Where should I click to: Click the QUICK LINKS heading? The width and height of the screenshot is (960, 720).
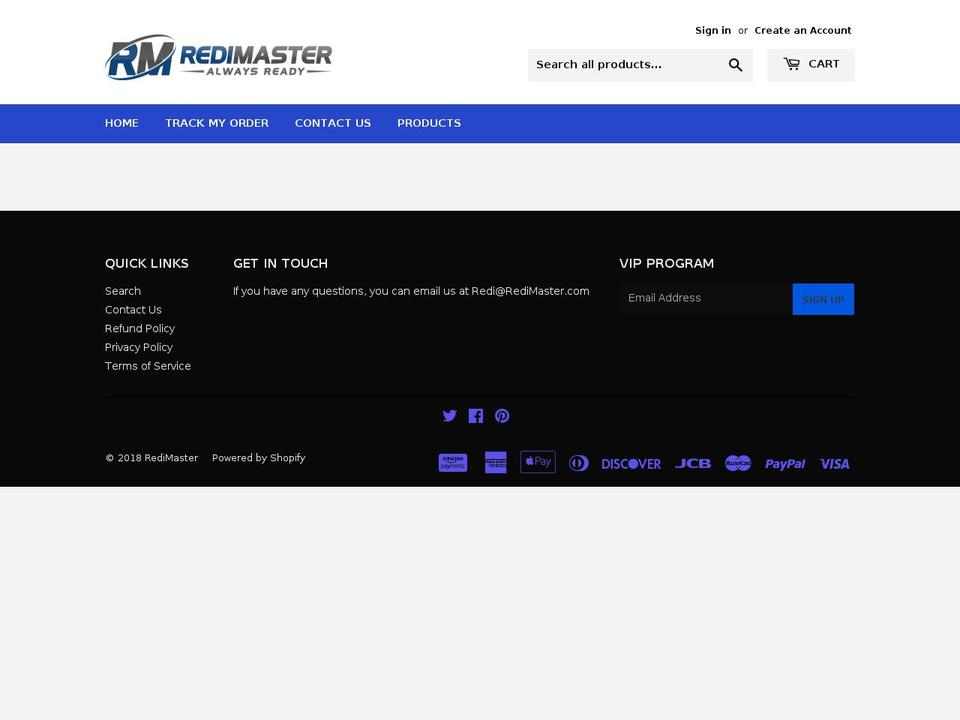[147, 263]
